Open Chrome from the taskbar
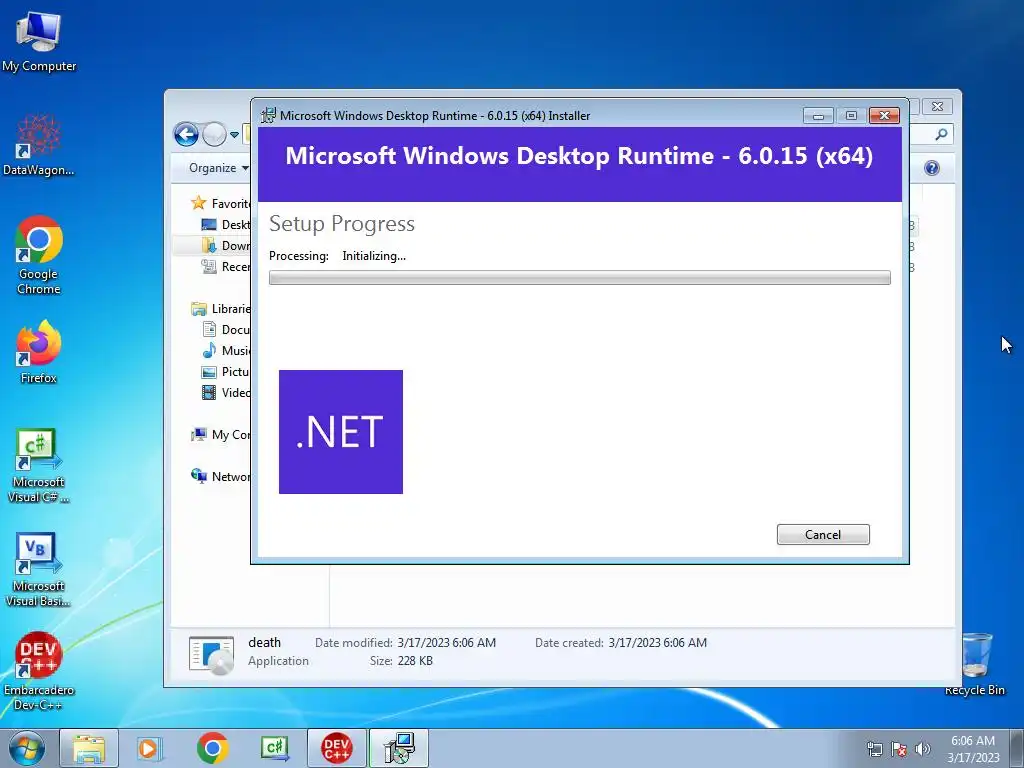The width and height of the screenshot is (1024, 768). click(213, 748)
